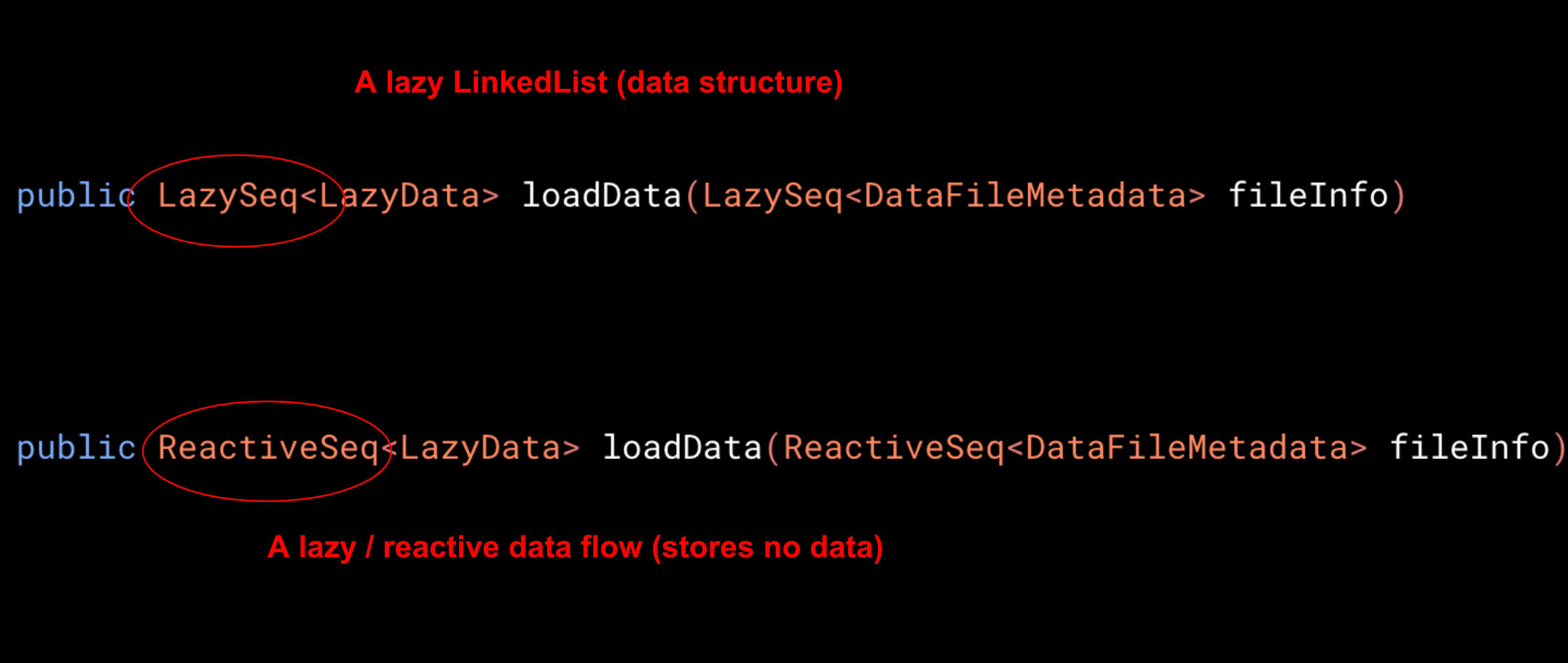1568x663 pixels.
Task: Click the first 'public' keyword
Action: pos(76,197)
